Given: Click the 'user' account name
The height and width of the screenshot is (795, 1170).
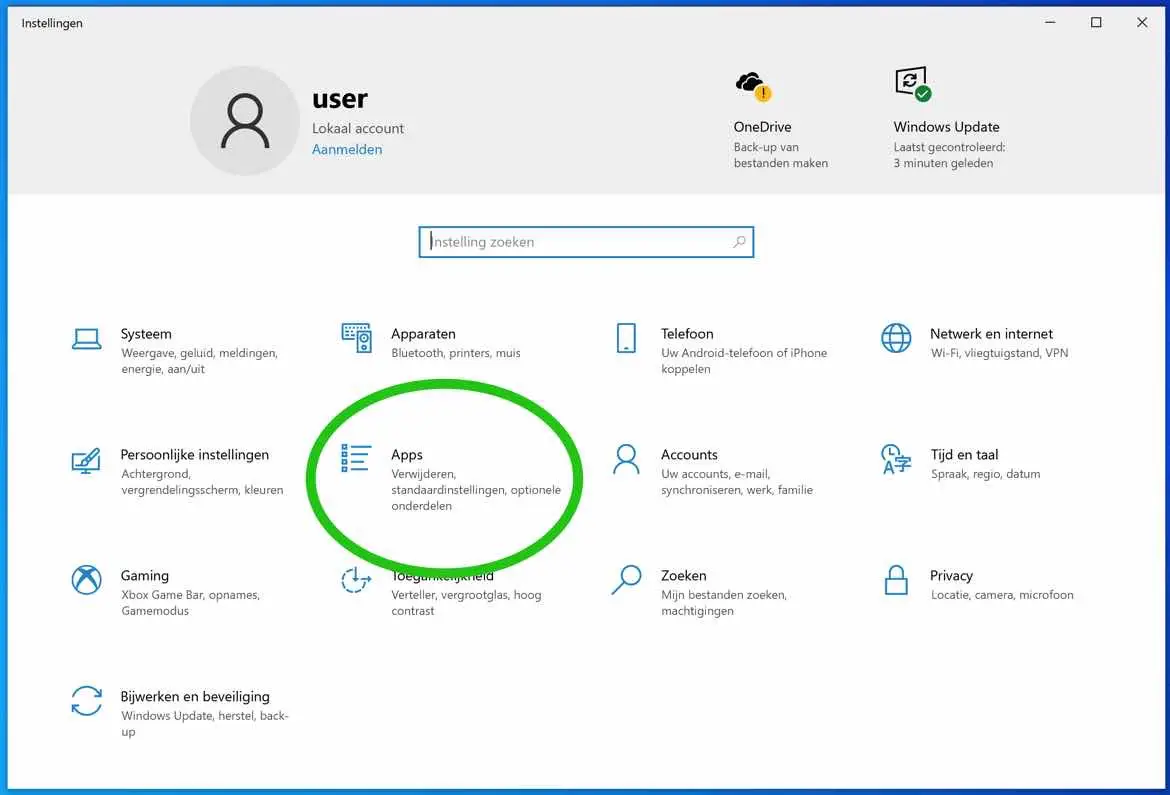Looking at the screenshot, I should (340, 99).
